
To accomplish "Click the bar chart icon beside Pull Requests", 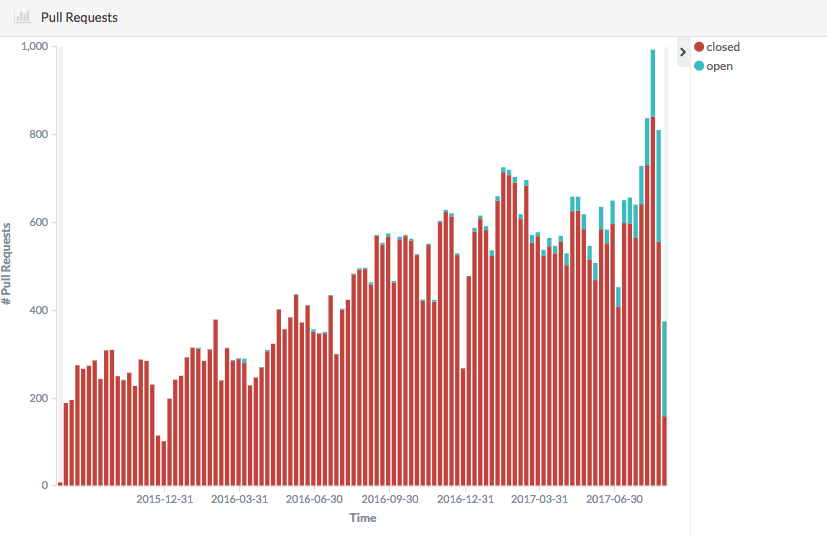I will tap(21, 17).
